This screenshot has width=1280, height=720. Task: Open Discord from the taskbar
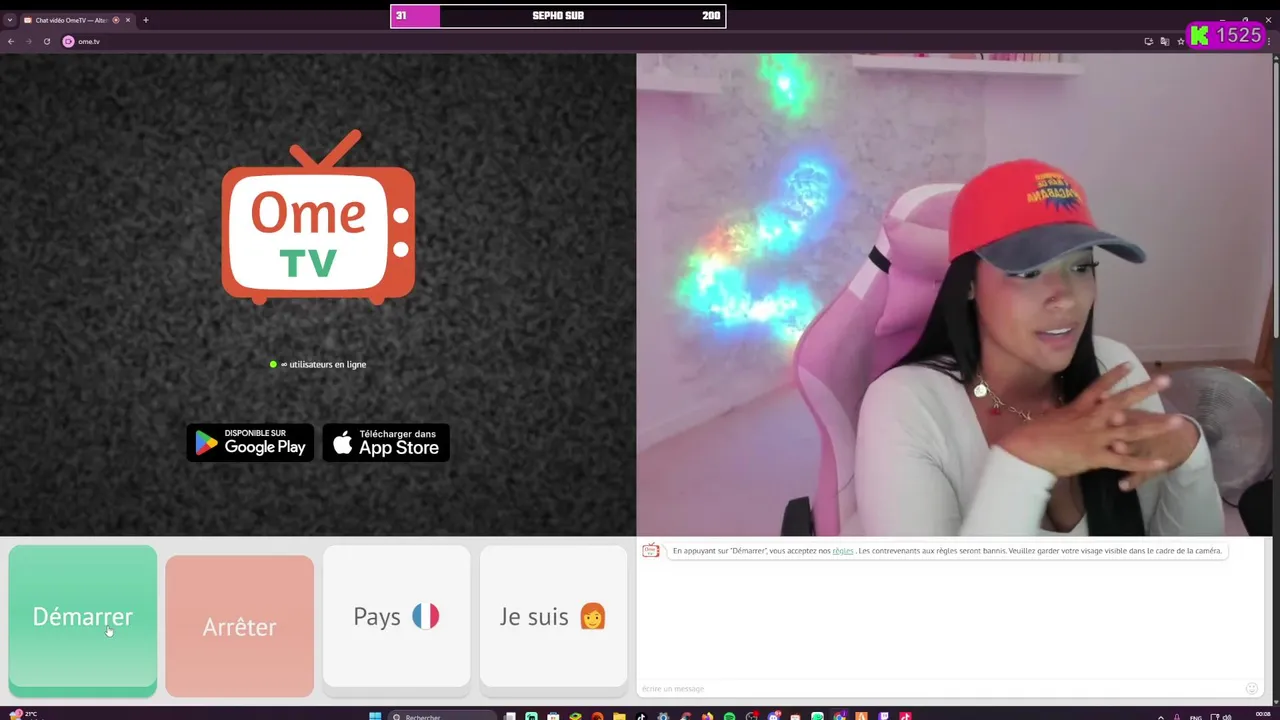point(772,716)
